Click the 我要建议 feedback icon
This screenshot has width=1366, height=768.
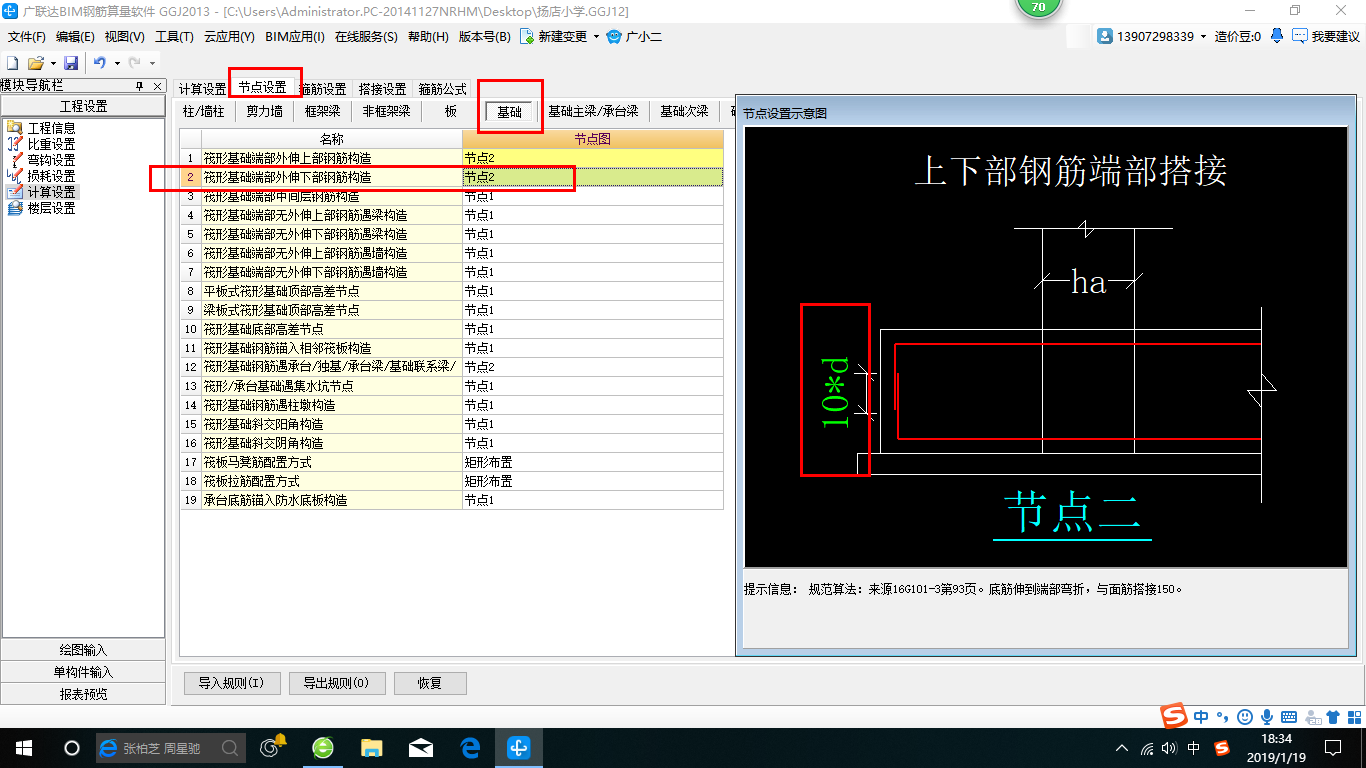point(1300,35)
